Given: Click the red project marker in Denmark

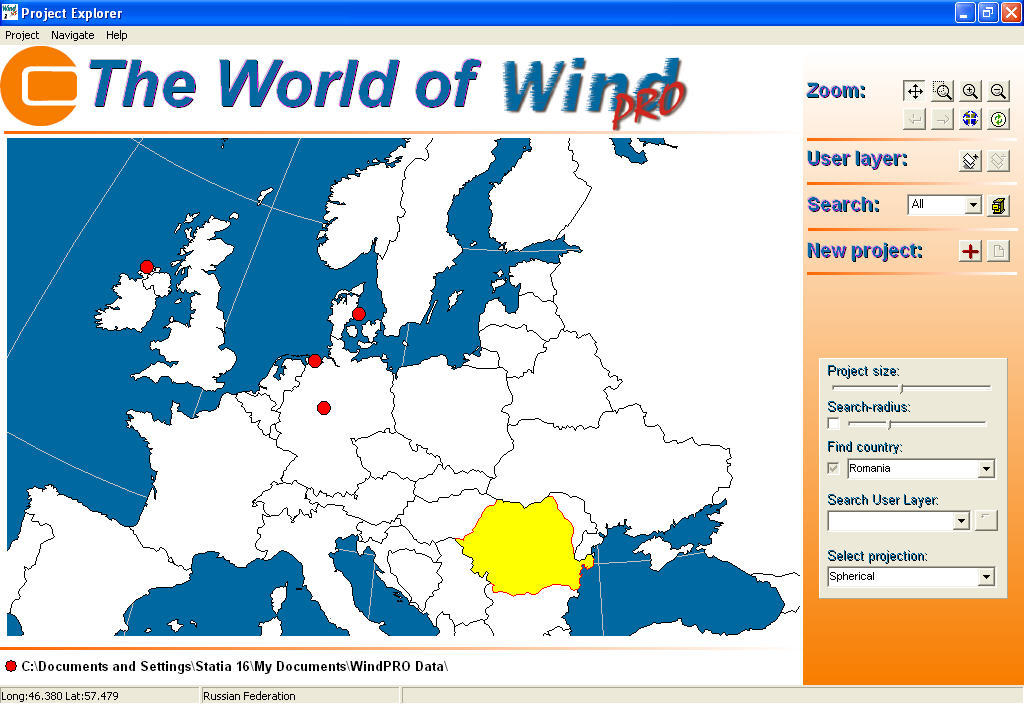Looking at the screenshot, I should (x=359, y=314).
